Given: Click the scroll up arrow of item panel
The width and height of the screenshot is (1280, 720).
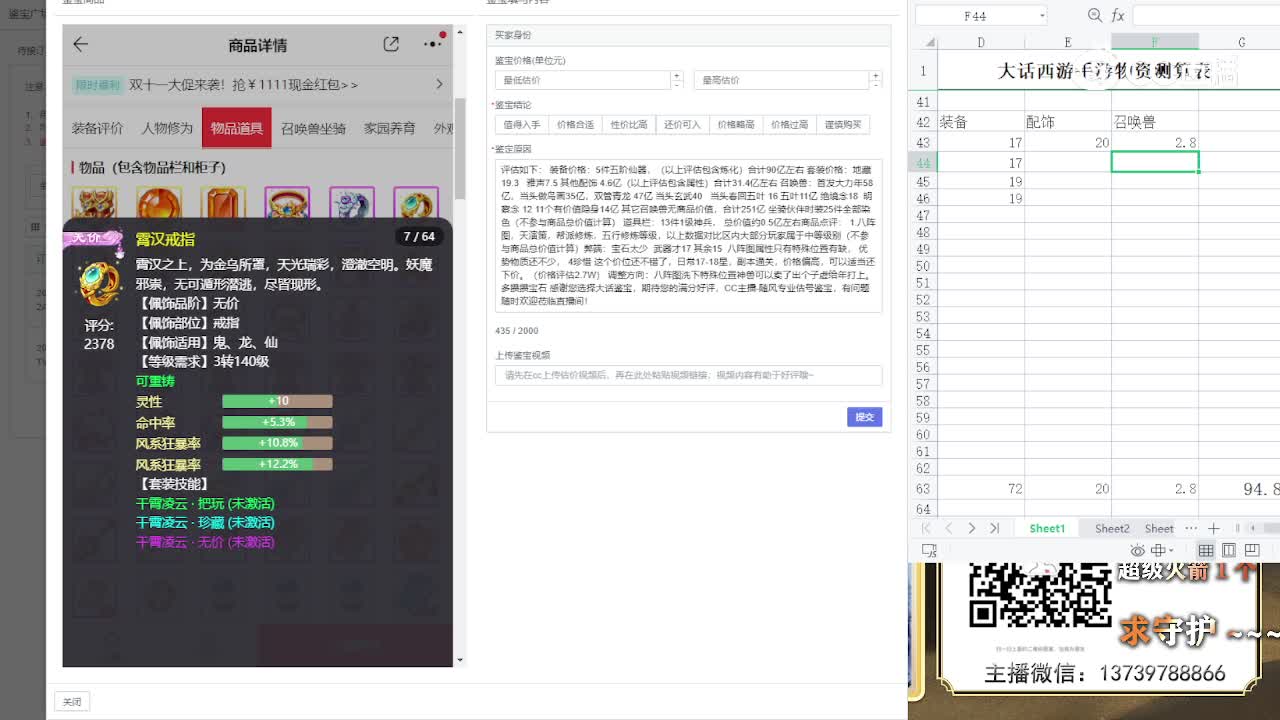Looking at the screenshot, I should 460,33.
